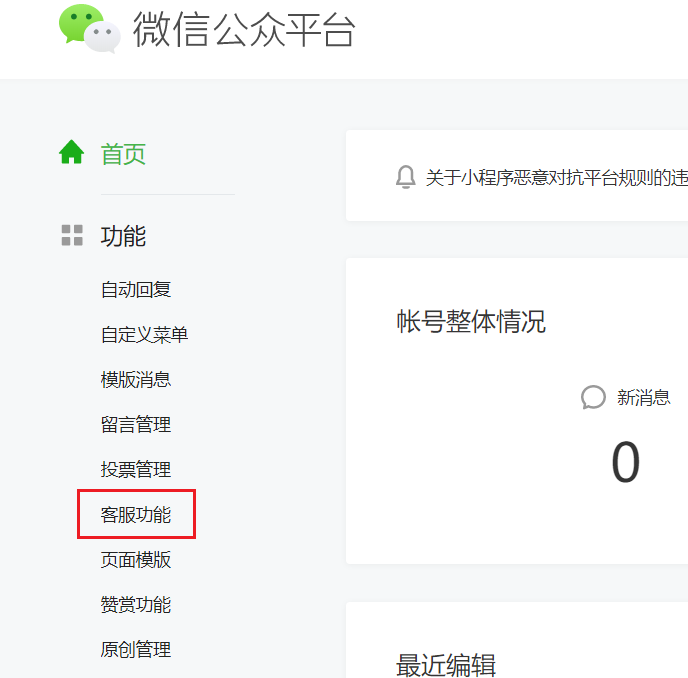688x678 pixels.
Task: Open 留言管理 in the sidebar
Action: 136,424
